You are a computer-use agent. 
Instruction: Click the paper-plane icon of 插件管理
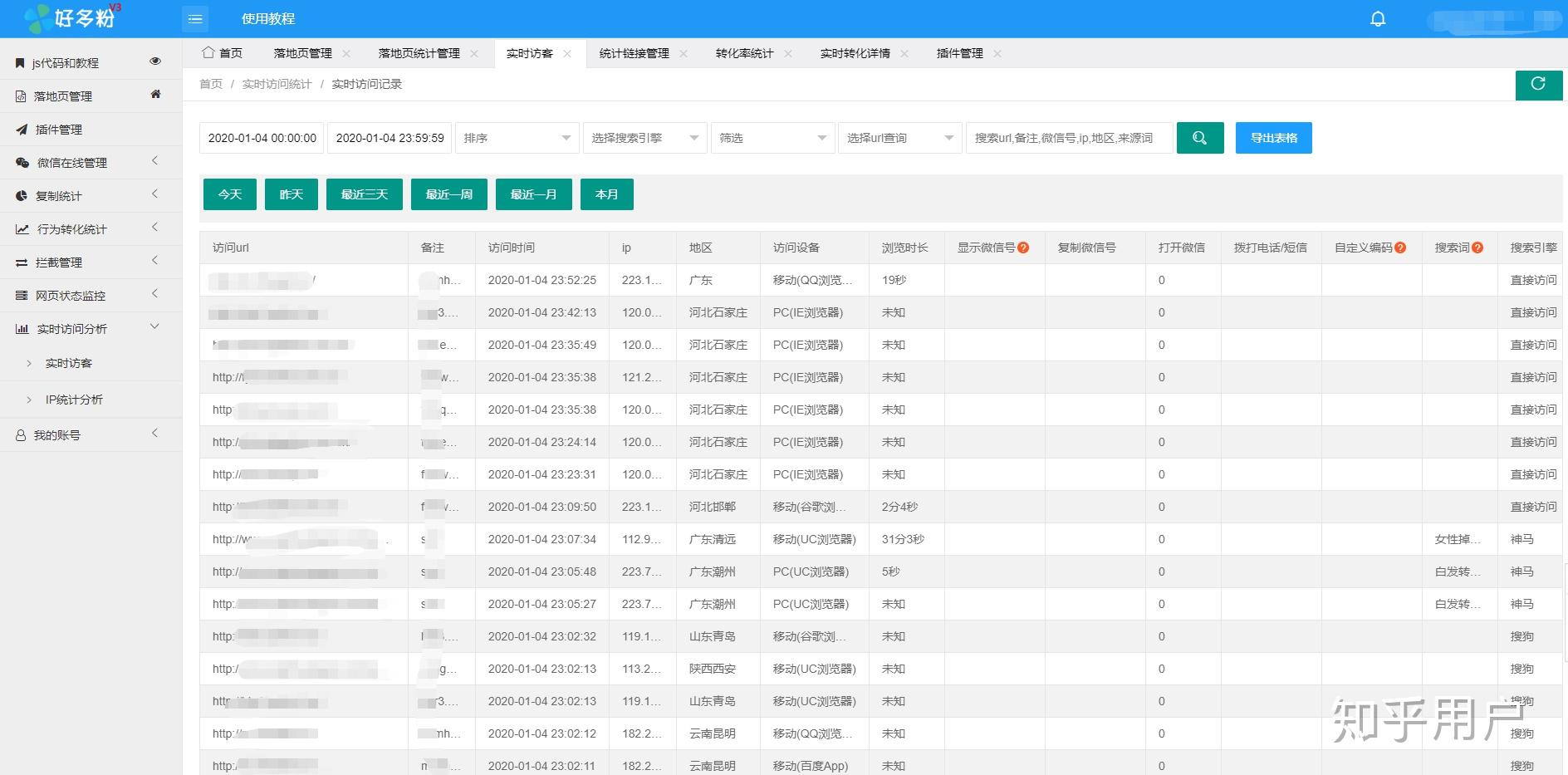tap(22, 130)
